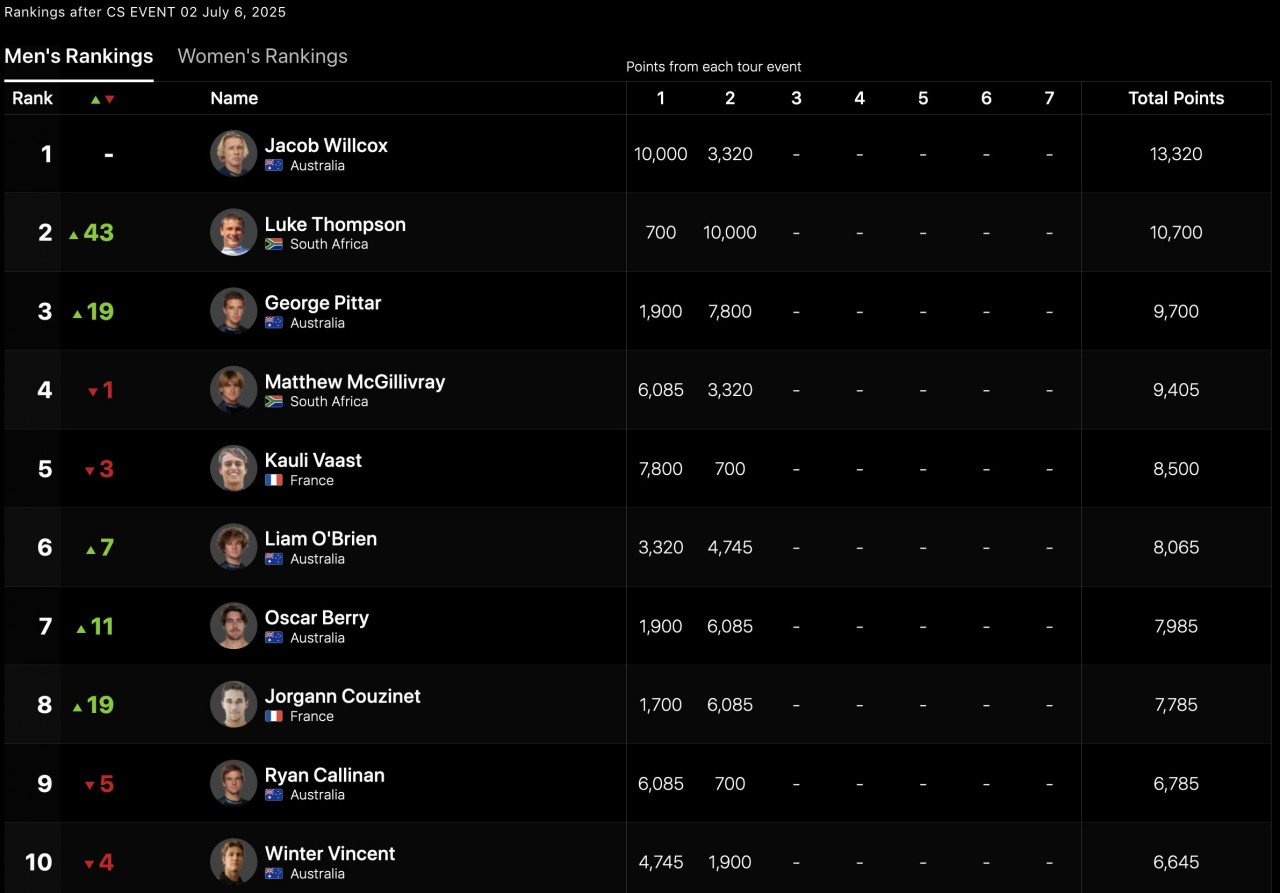Image resolution: width=1280 pixels, height=893 pixels.
Task: Click the French flag under Jorgann Couzinet
Action: click(274, 717)
